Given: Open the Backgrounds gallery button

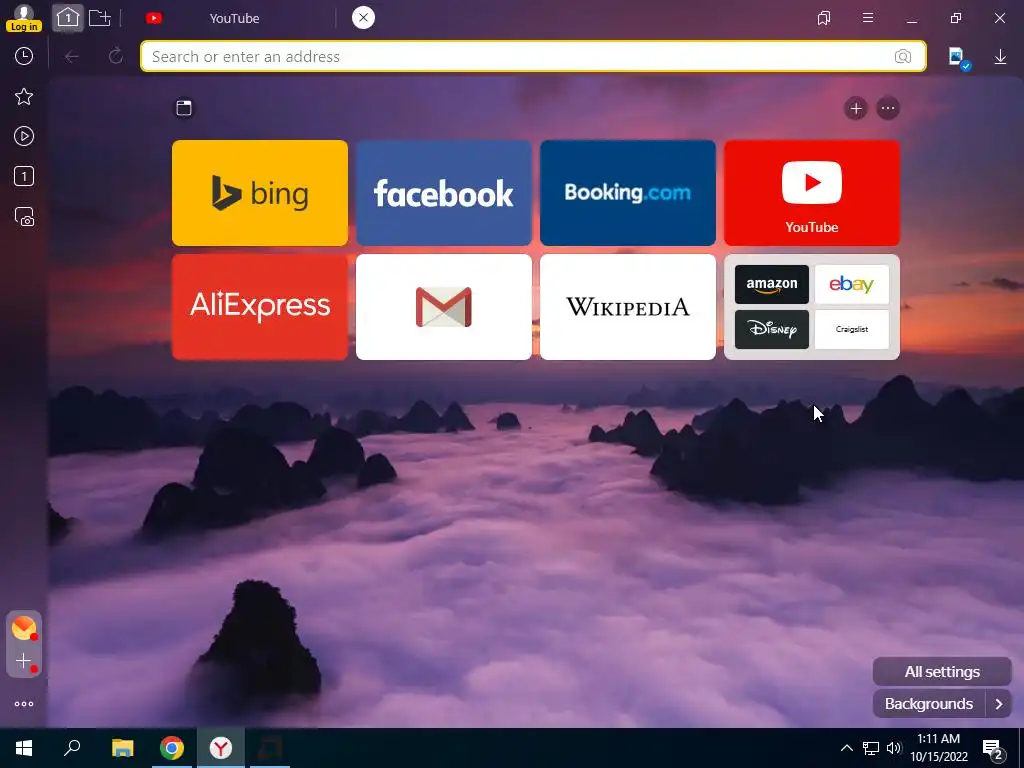Looking at the screenshot, I should [x=929, y=704].
